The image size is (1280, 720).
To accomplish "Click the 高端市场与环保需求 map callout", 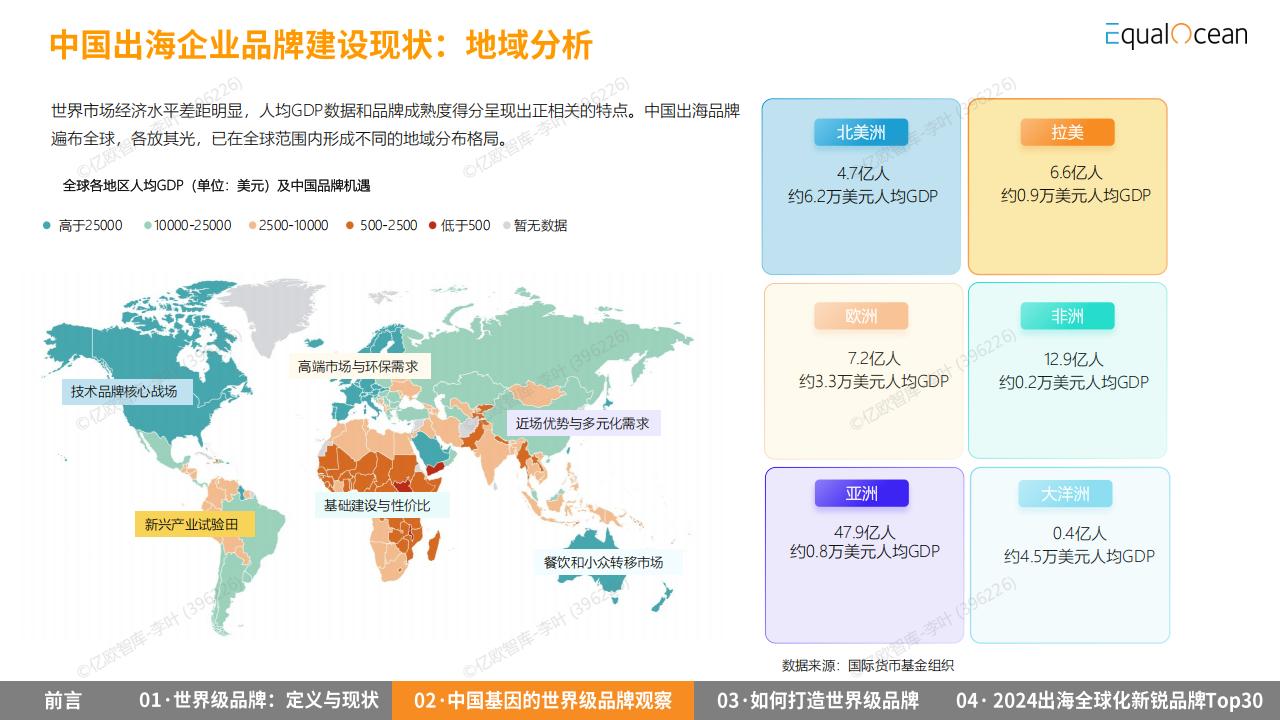I will pos(358,366).
